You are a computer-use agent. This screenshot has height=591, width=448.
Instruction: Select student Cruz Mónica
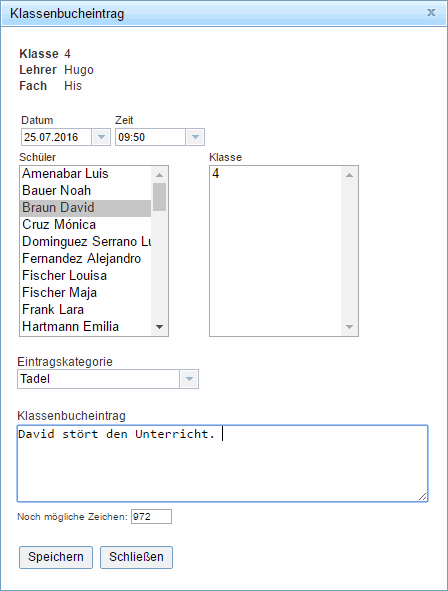point(86,224)
